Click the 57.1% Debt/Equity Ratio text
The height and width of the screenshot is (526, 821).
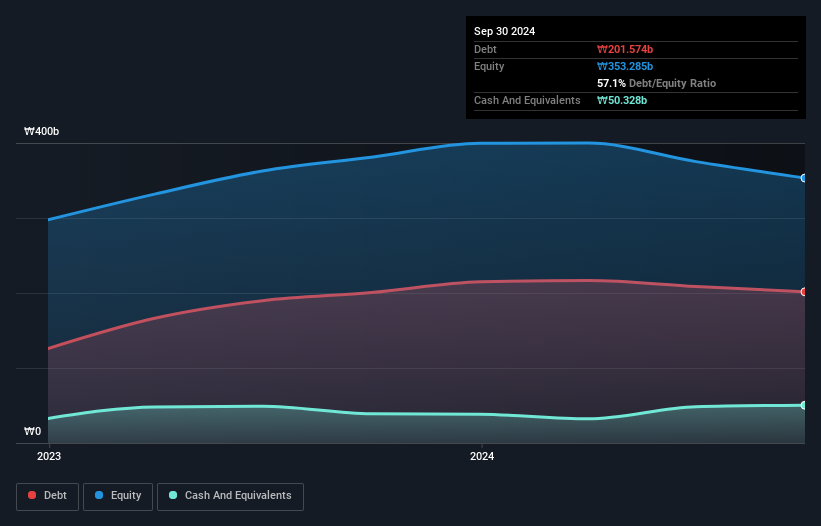[x=656, y=83]
